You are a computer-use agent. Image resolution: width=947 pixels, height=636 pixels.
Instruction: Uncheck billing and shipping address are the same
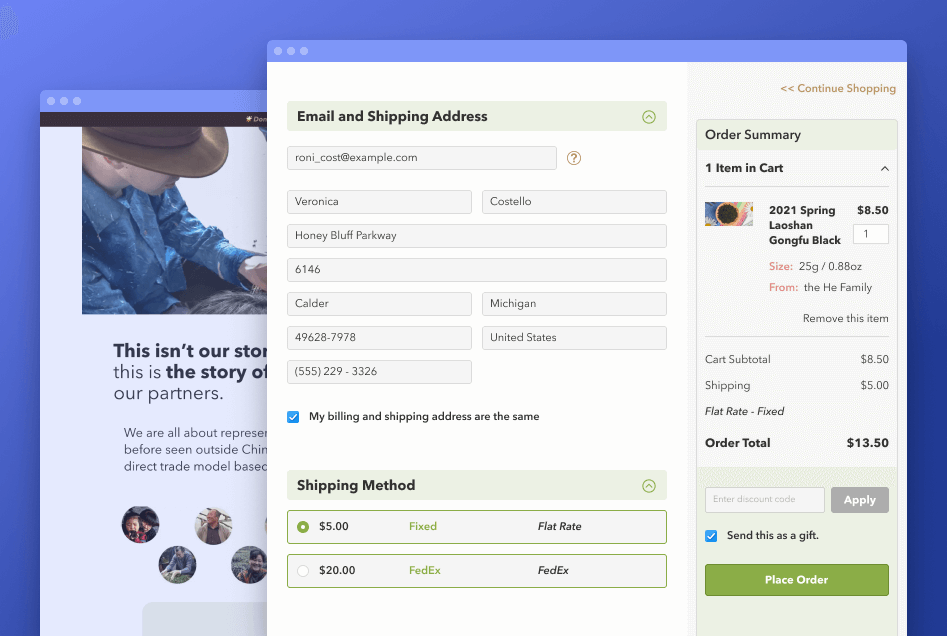293,416
